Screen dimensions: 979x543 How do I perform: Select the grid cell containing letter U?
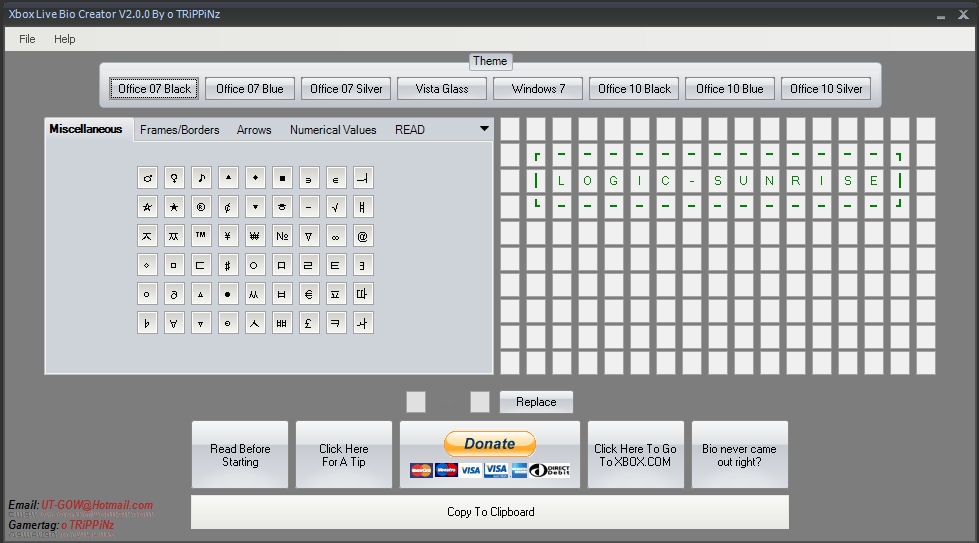(x=744, y=181)
